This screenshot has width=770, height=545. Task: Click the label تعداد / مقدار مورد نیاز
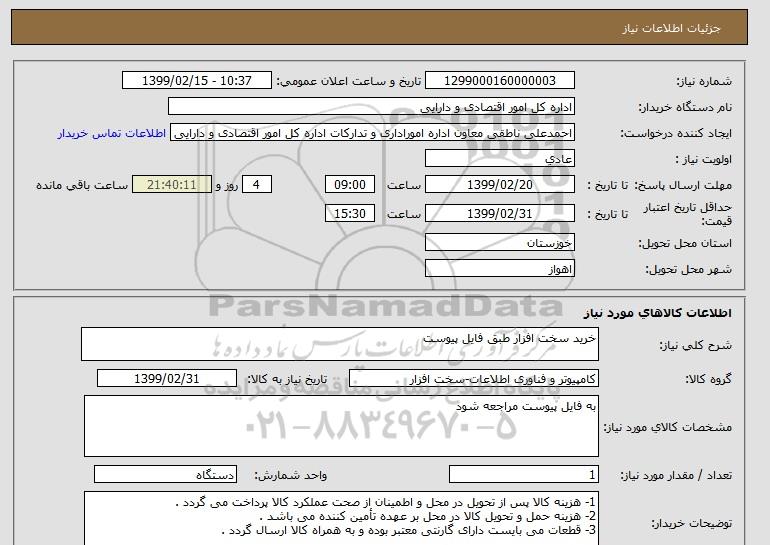[x=676, y=475]
